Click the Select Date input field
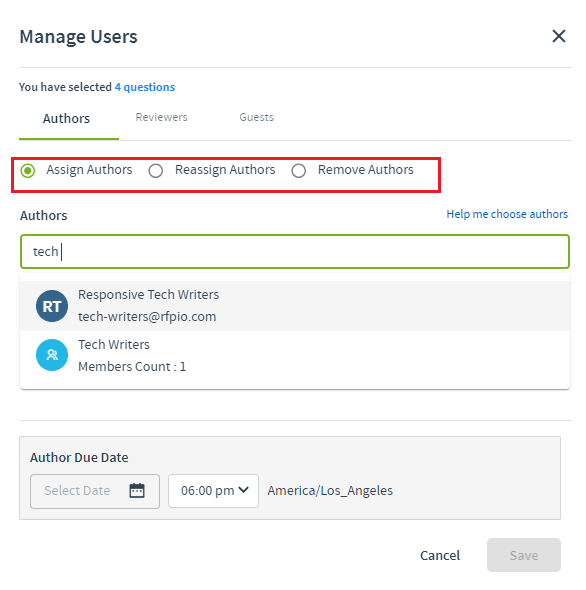This screenshot has width=586, height=590. [x=95, y=491]
